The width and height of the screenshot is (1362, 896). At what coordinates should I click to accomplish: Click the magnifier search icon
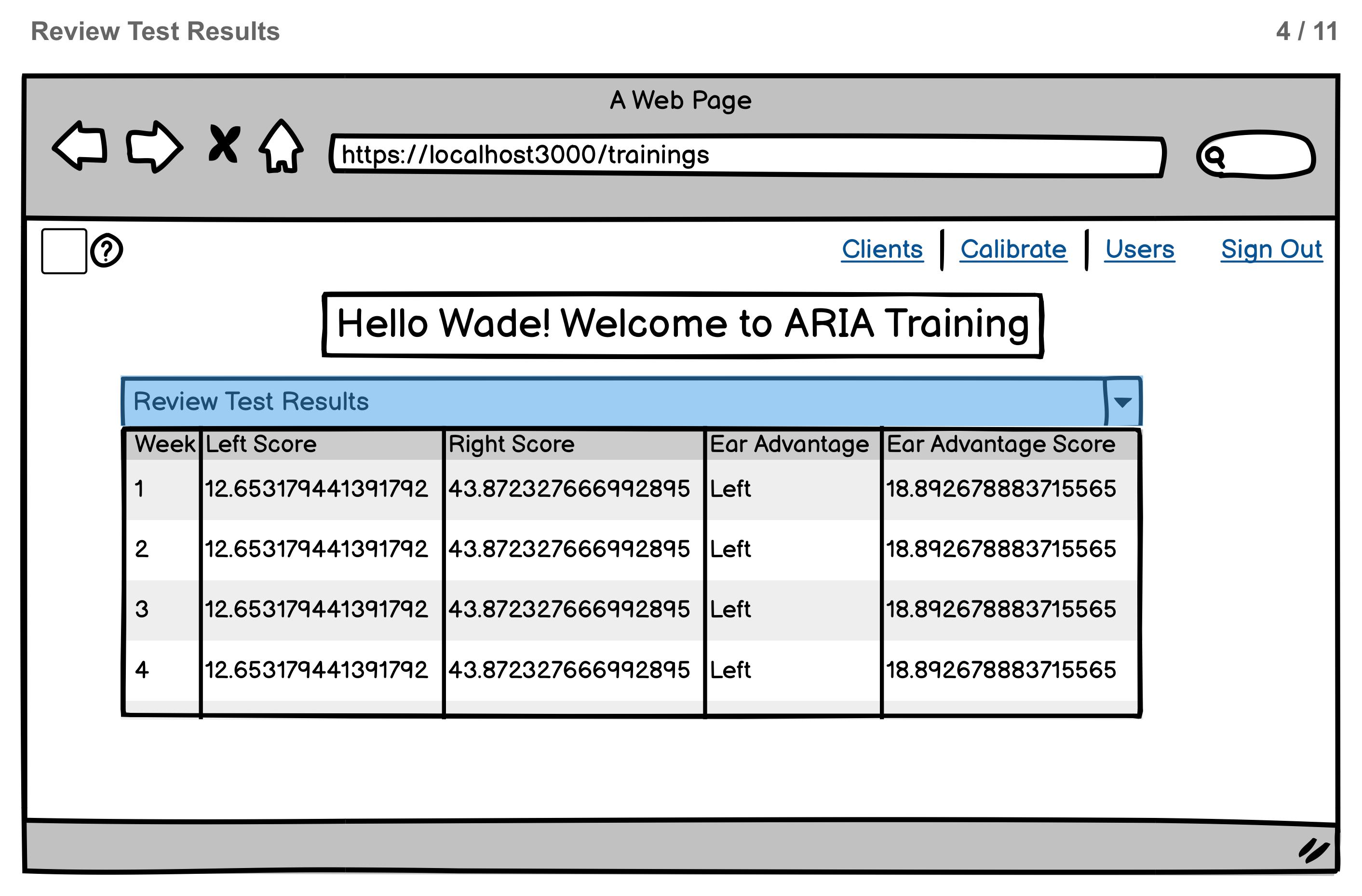1213,156
